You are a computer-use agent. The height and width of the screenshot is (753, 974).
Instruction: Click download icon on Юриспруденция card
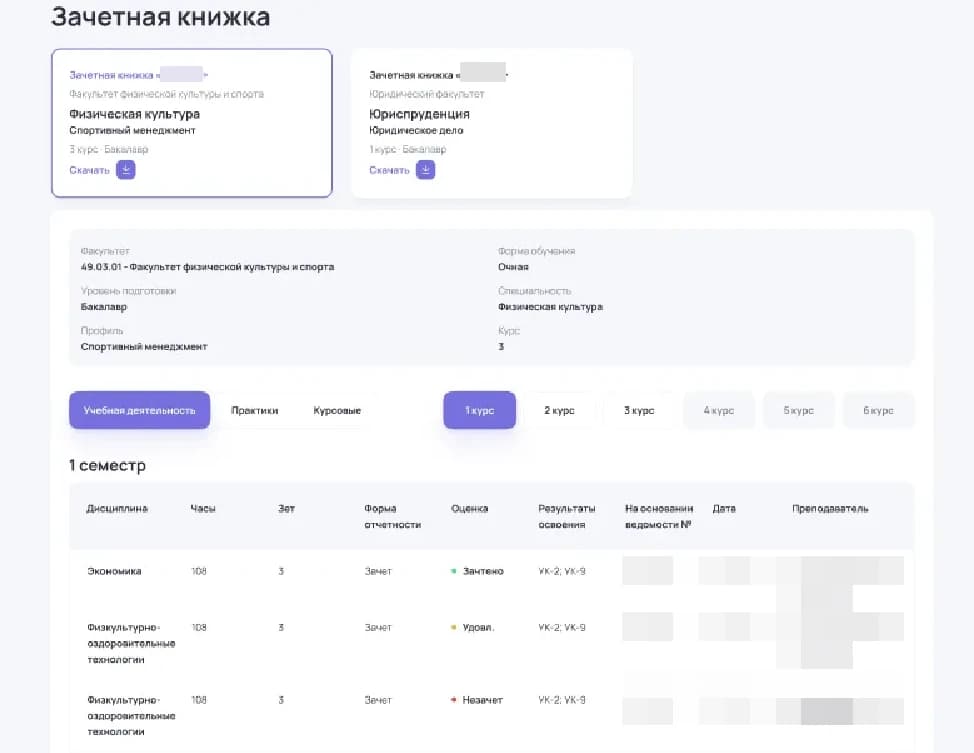coord(425,170)
